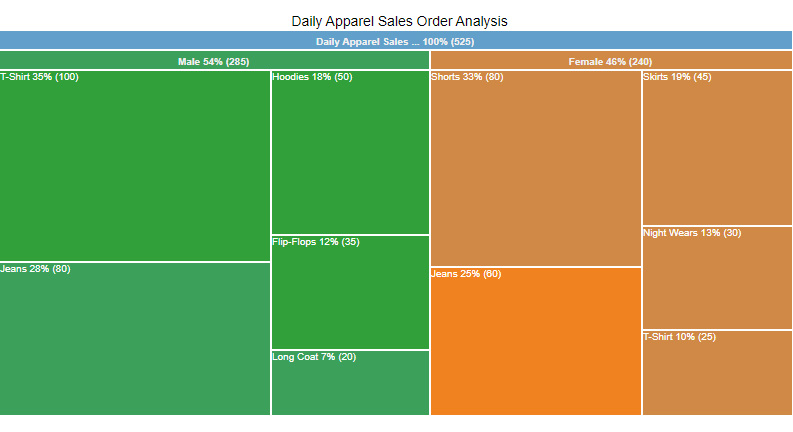Click the Skirts 19% label text
793x432 pixels.
click(667, 77)
